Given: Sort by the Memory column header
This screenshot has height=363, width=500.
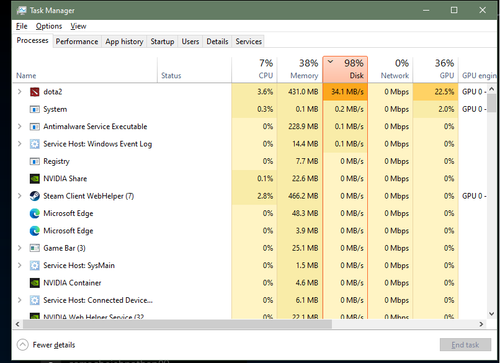Looking at the screenshot, I should click(x=300, y=70).
